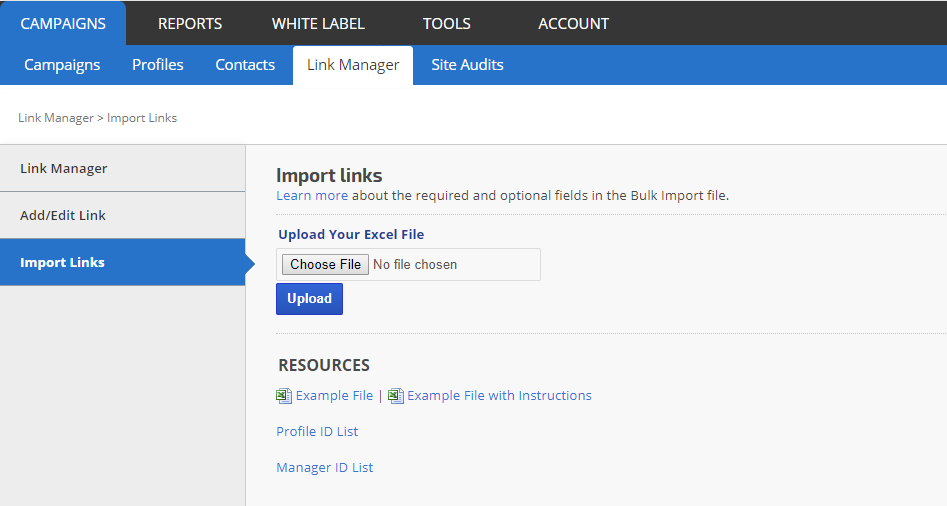Open the Account menu
This screenshot has width=947, height=506.
tap(573, 23)
